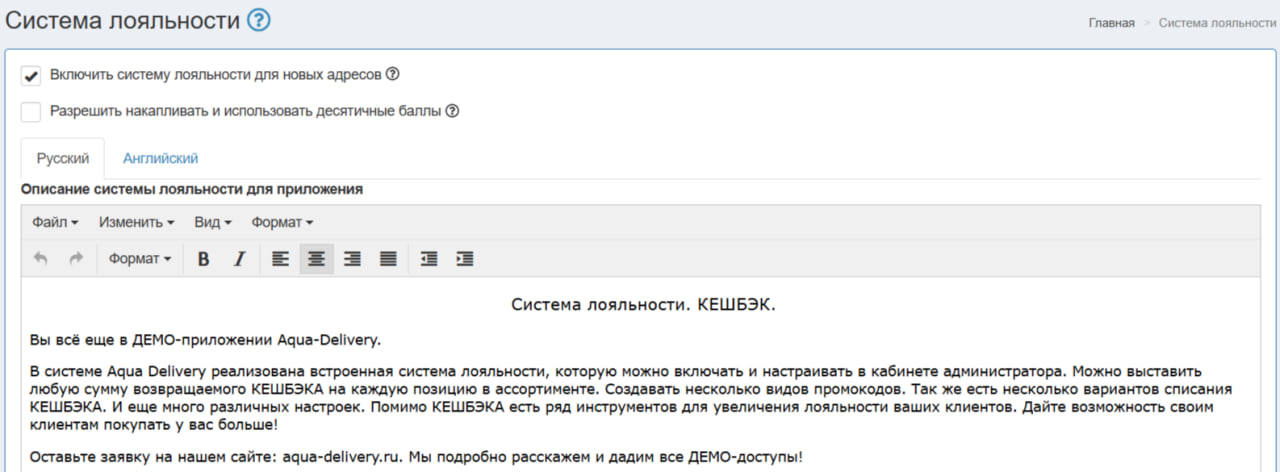Image resolution: width=1280 pixels, height=472 pixels.
Task: Align text right in the editor
Action: click(352, 259)
